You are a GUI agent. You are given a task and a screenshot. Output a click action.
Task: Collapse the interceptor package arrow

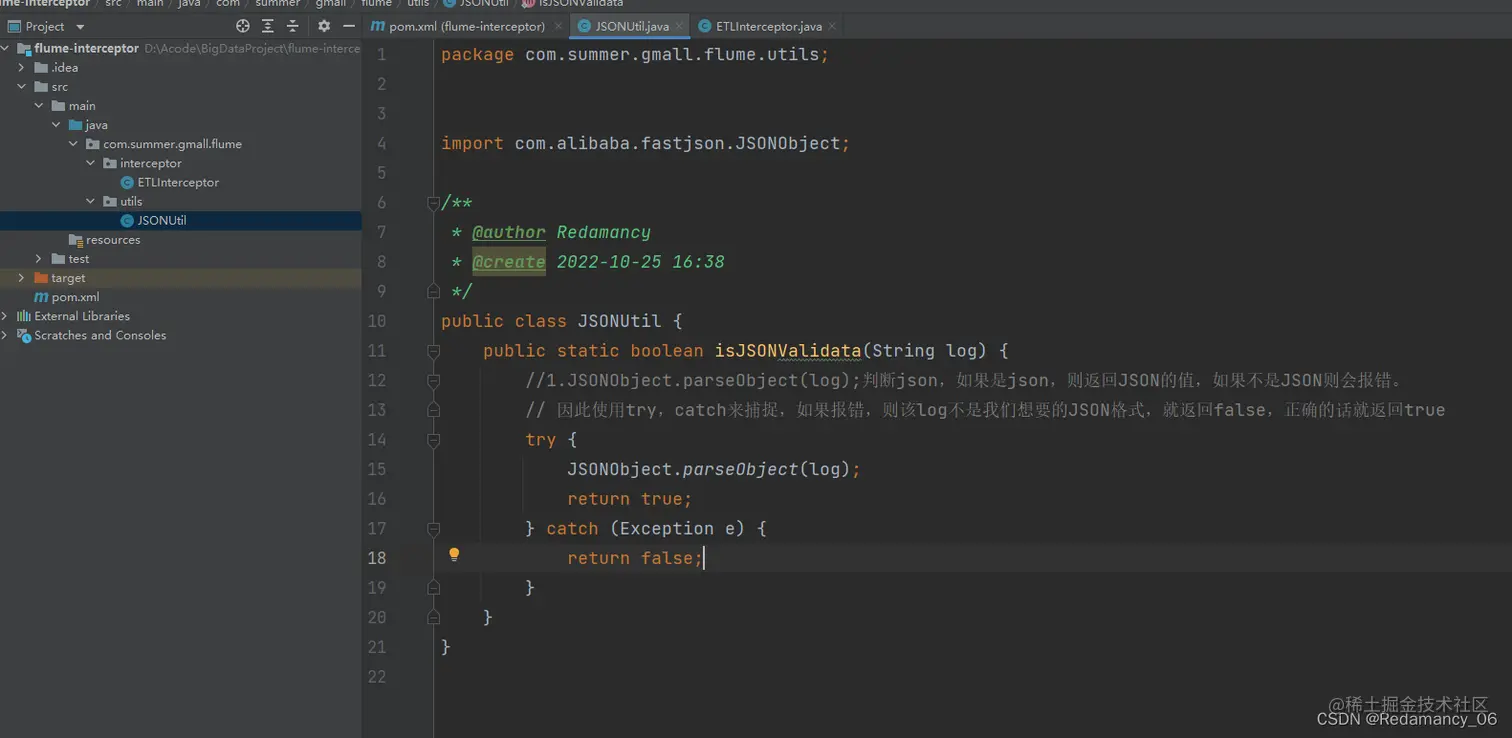[90, 163]
